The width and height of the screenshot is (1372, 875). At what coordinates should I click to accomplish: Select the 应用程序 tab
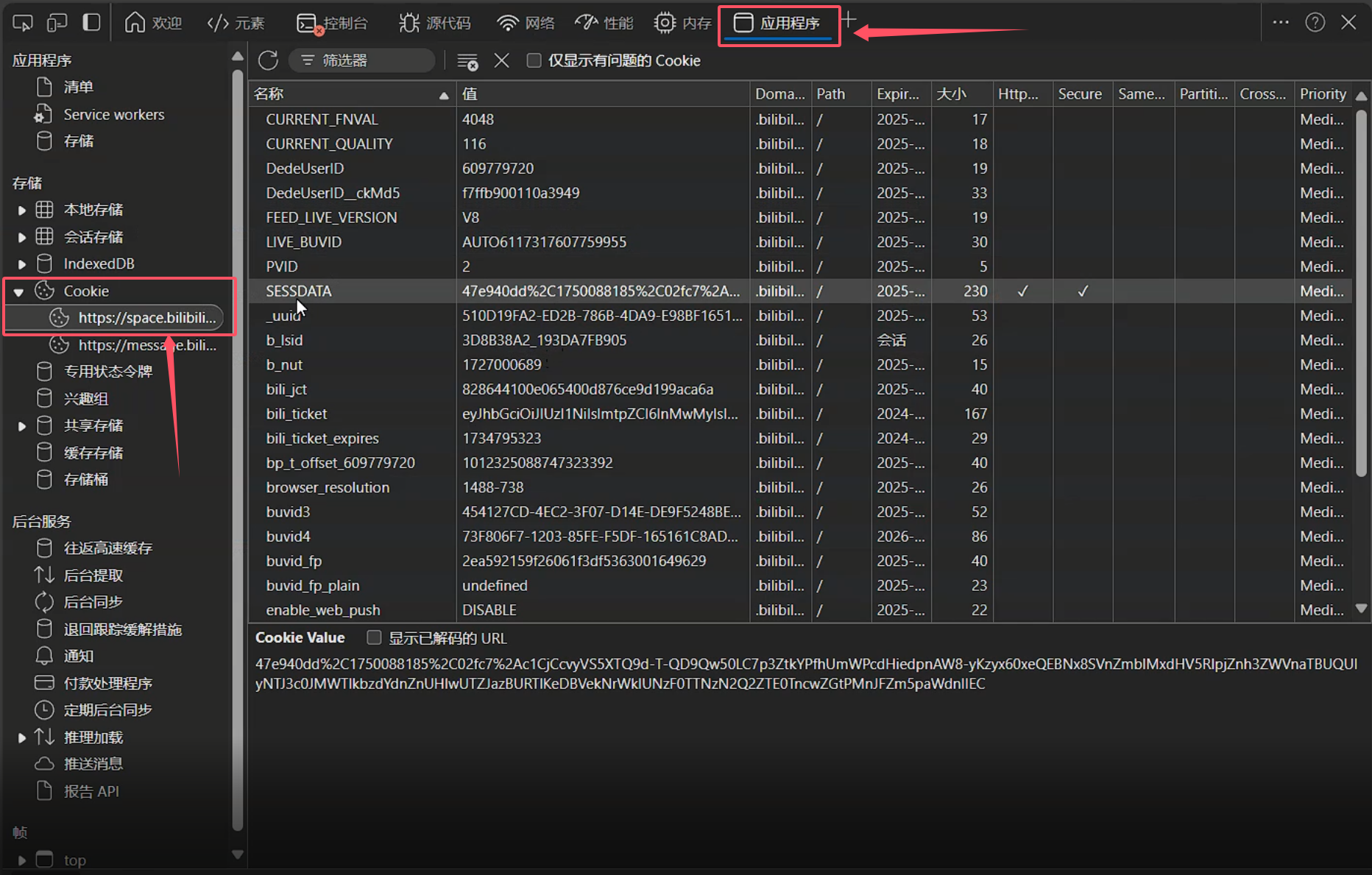779,24
